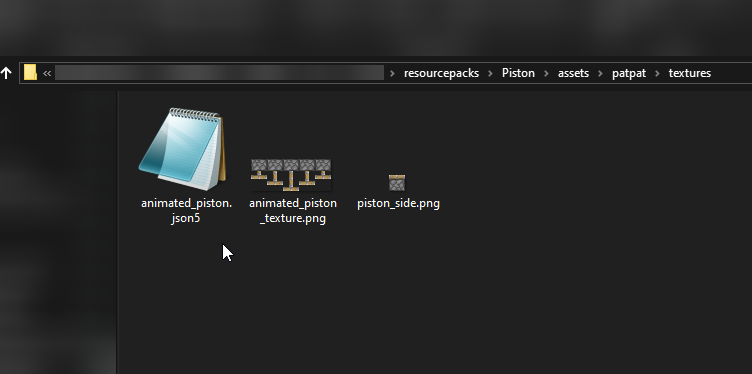Expand the chevron between Piston and assets
Viewport: 752px width, 374px height.
(x=546, y=73)
